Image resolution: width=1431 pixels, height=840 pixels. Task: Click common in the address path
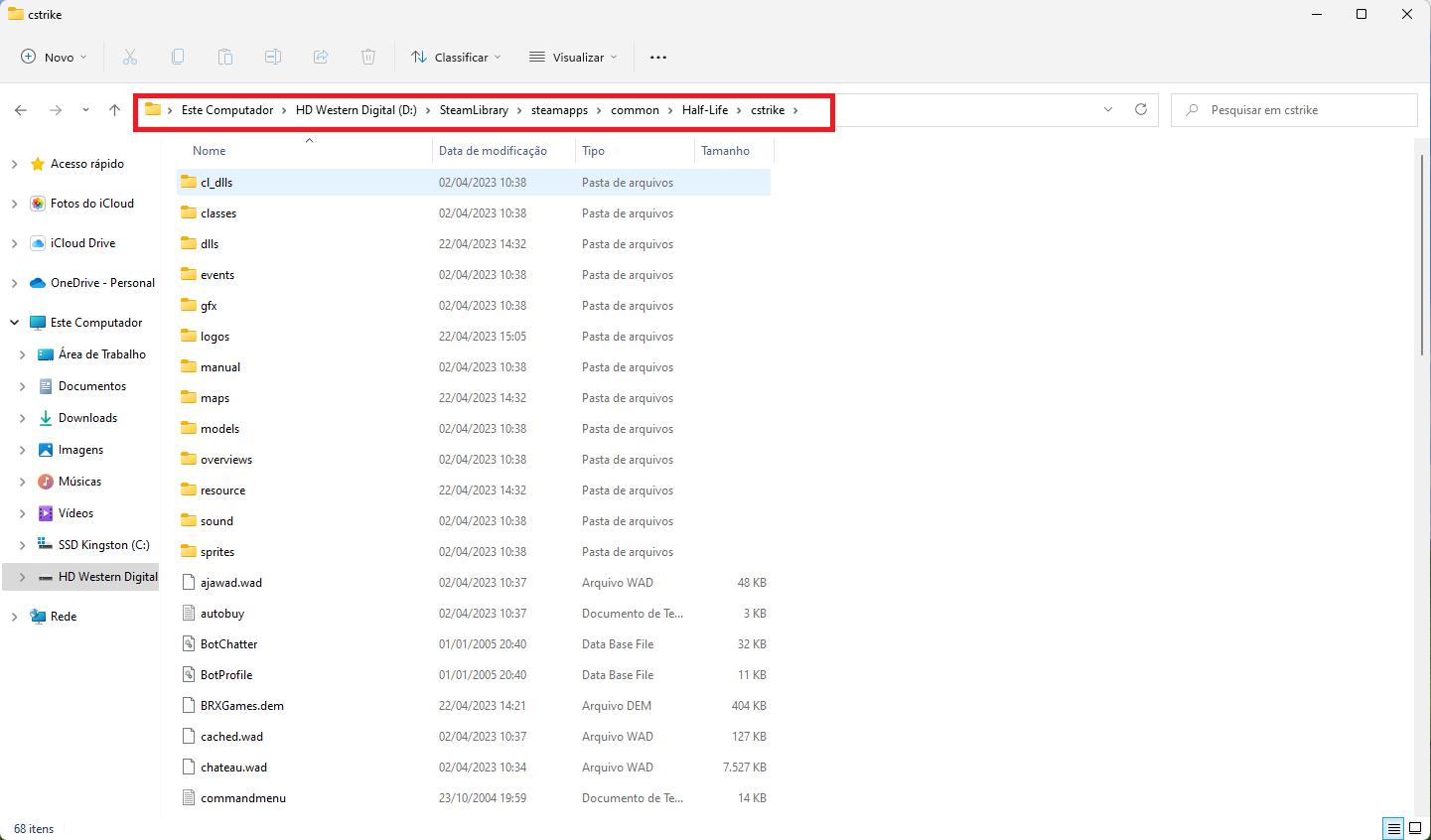tap(635, 110)
